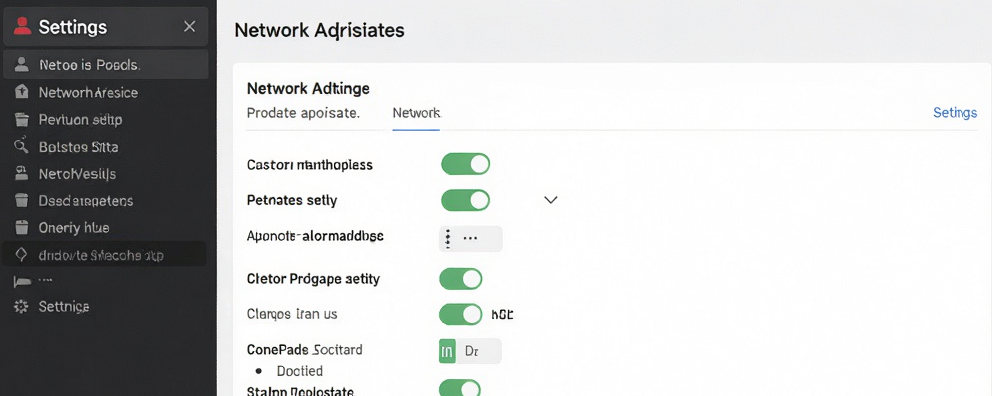Screen dimensions: 992x396
Task: Click the red user icon beside Settings
Action: coord(22,26)
